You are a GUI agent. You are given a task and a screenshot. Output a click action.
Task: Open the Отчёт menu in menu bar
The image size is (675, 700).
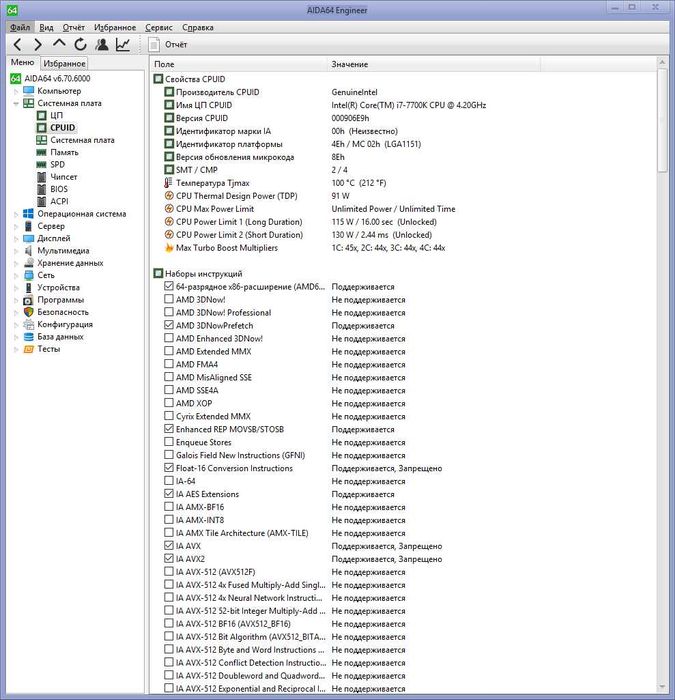74,27
